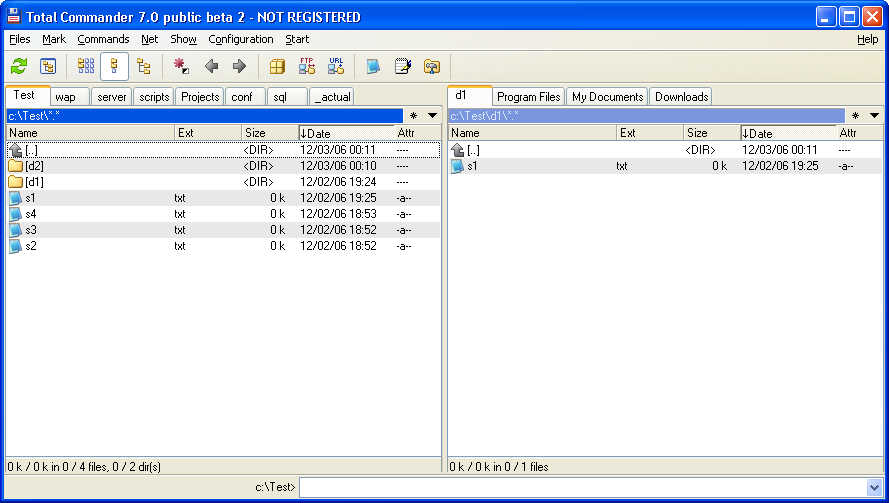Select the [d1] folder in left panel
889x503 pixels.
click(223, 182)
